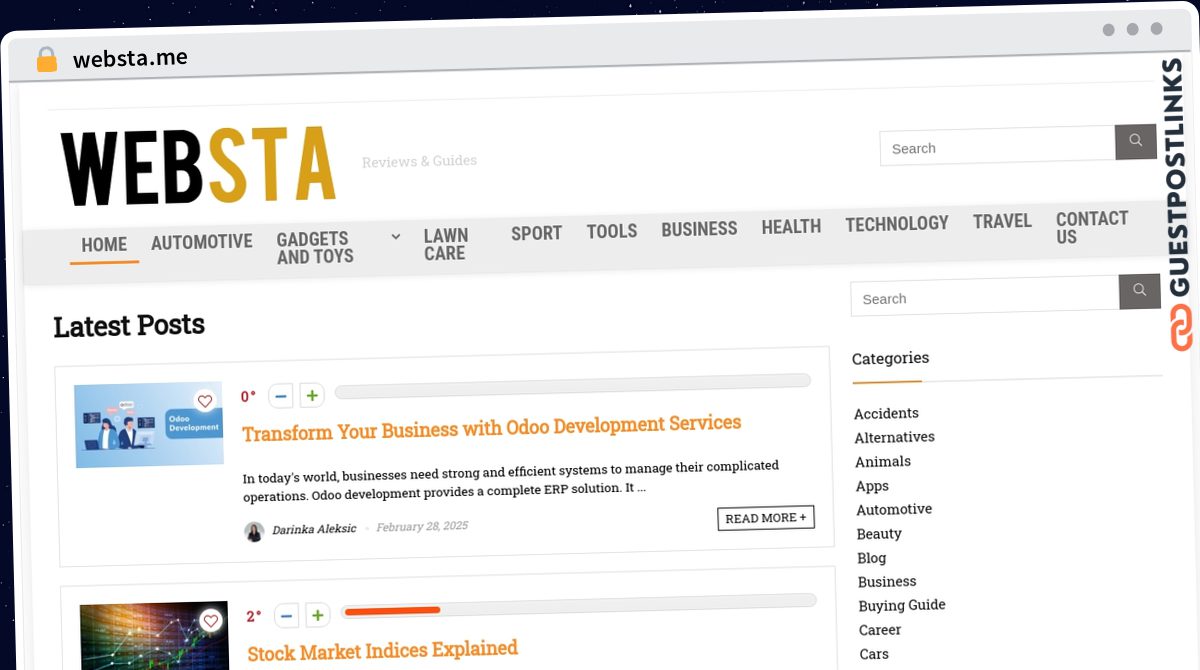Click the heart icon on Odoo post thumbnail
The height and width of the screenshot is (670, 1200).
[205, 401]
